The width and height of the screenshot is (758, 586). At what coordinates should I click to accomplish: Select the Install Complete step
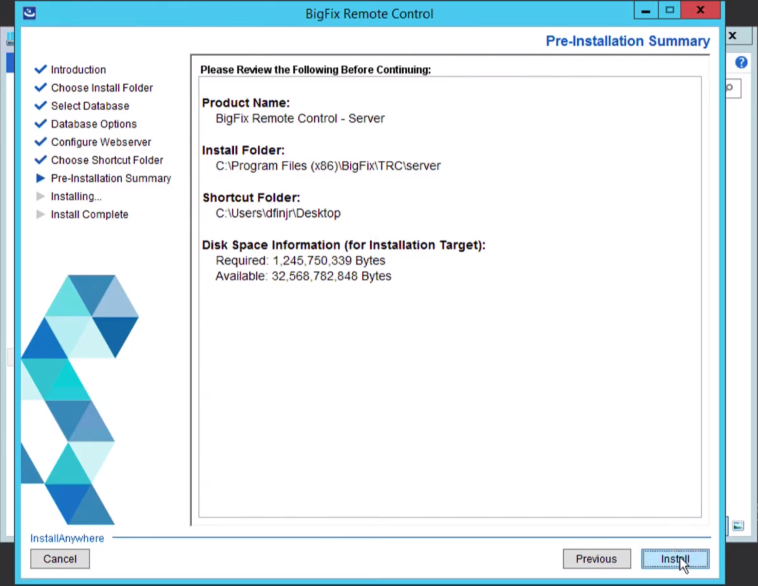point(89,215)
